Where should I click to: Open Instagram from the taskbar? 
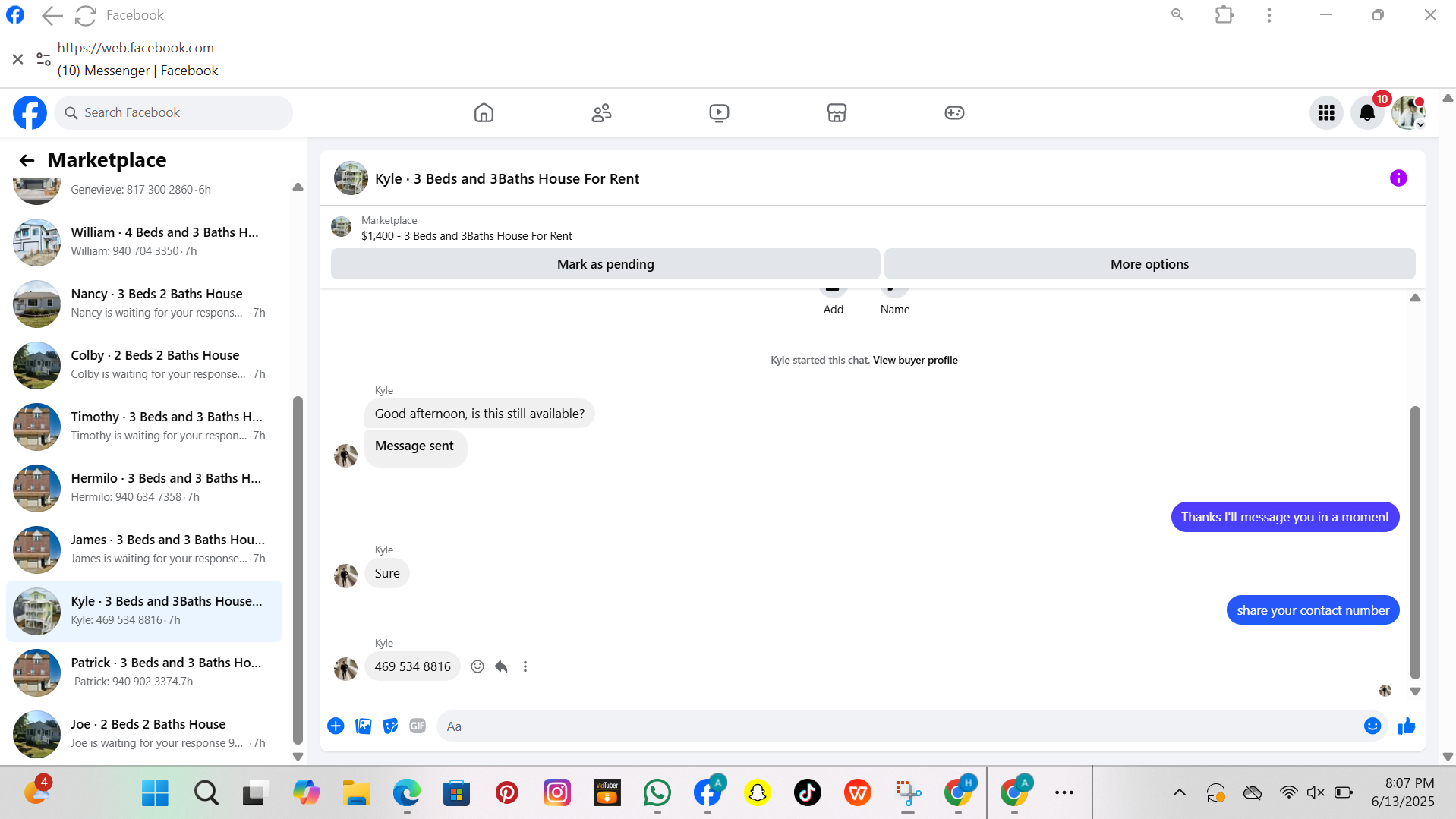point(556,793)
